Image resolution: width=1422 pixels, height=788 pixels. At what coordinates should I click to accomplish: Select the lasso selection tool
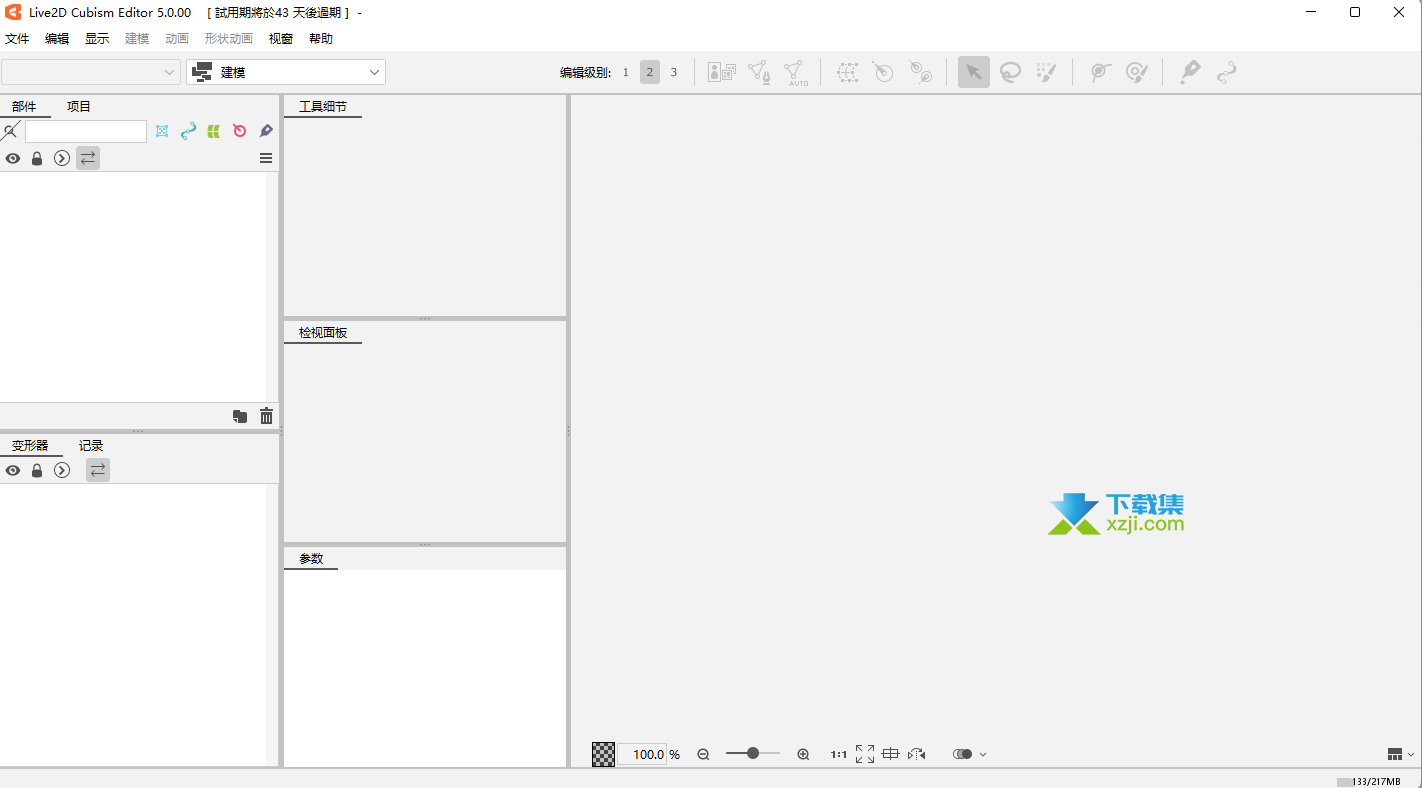pos(1010,72)
